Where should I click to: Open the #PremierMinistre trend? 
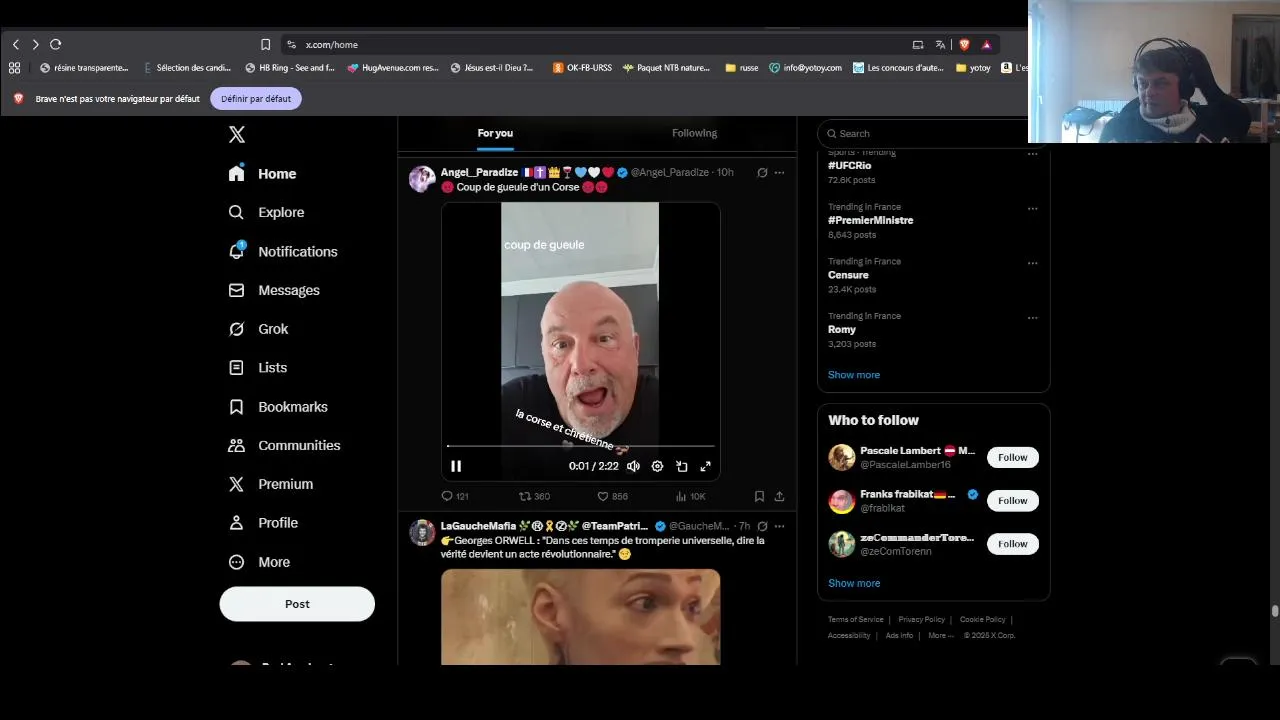[870, 220]
